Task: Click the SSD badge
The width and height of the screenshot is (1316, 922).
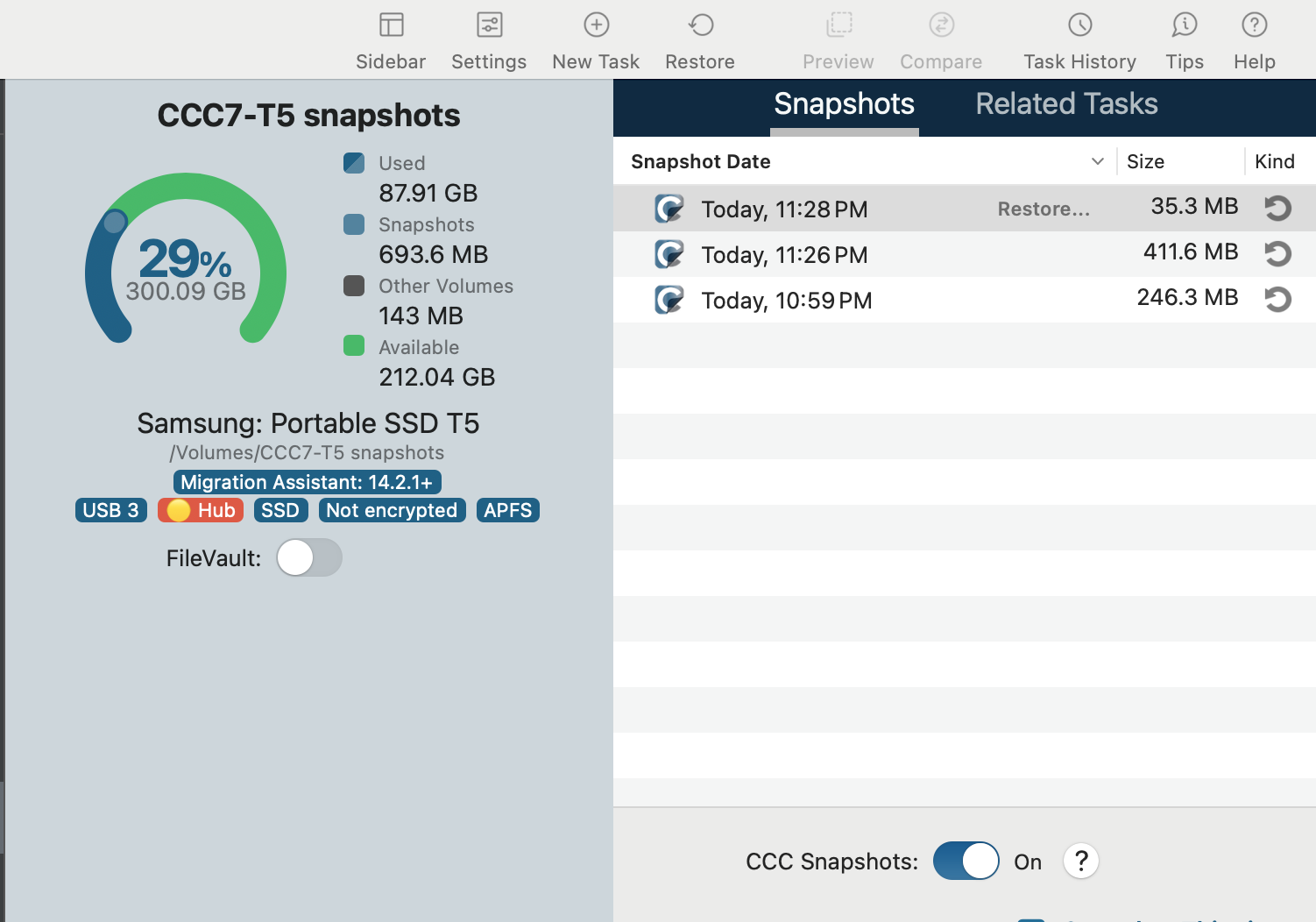Action: (x=280, y=510)
